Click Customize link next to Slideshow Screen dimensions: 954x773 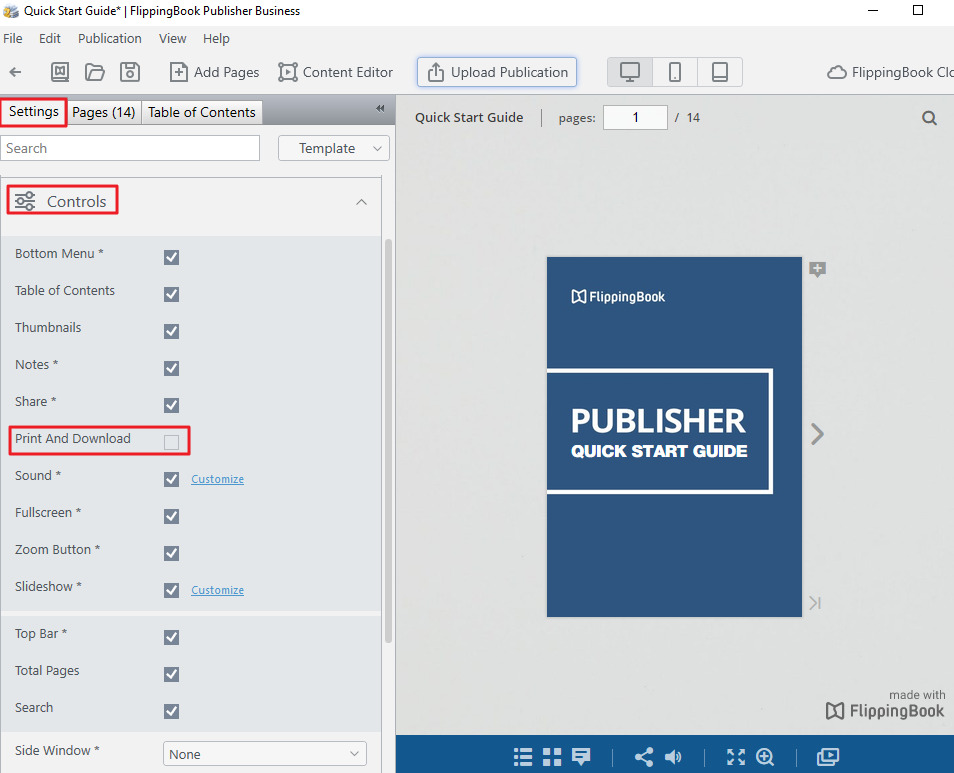(217, 590)
